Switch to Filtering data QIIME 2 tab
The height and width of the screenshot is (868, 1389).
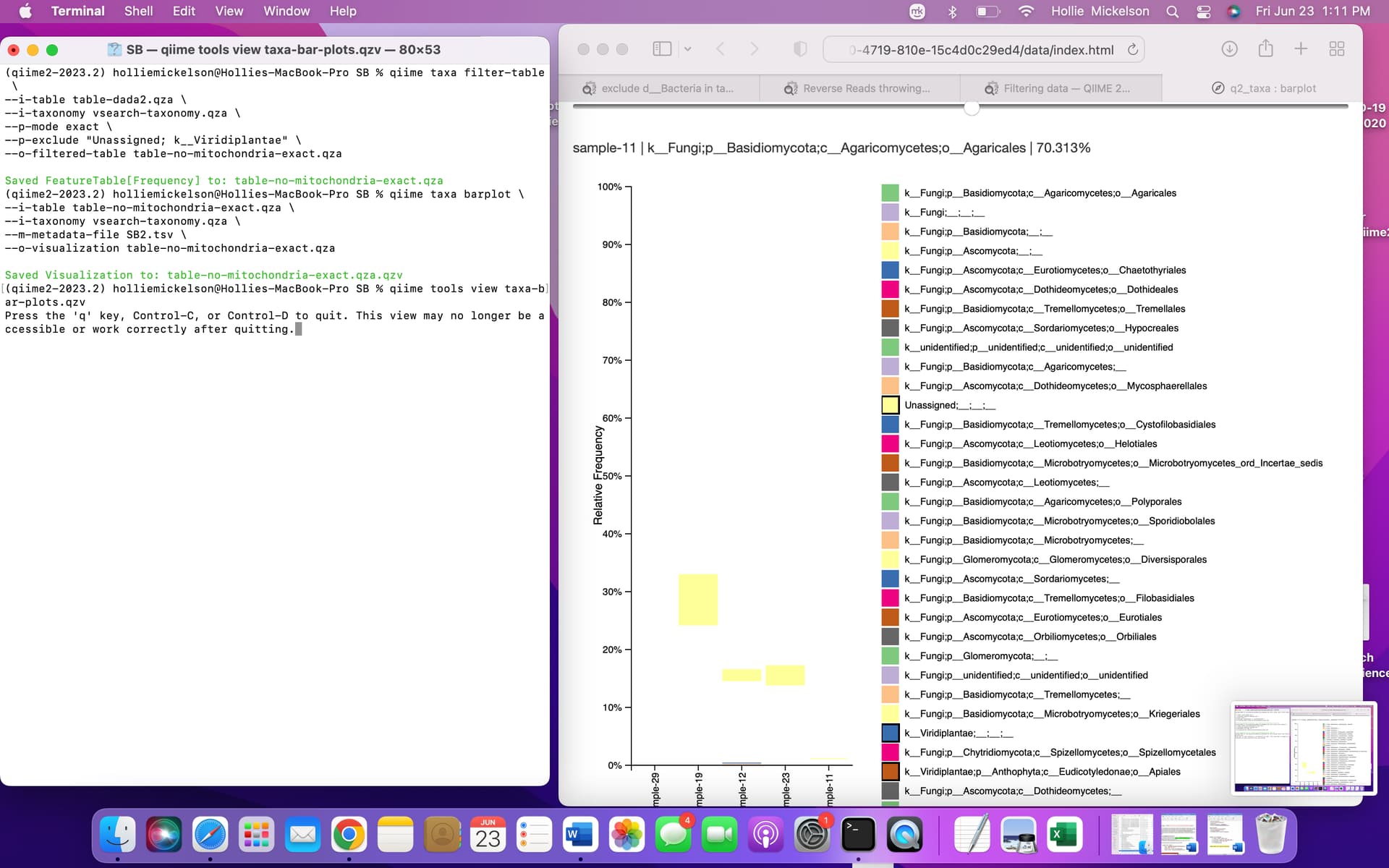(x=1061, y=88)
